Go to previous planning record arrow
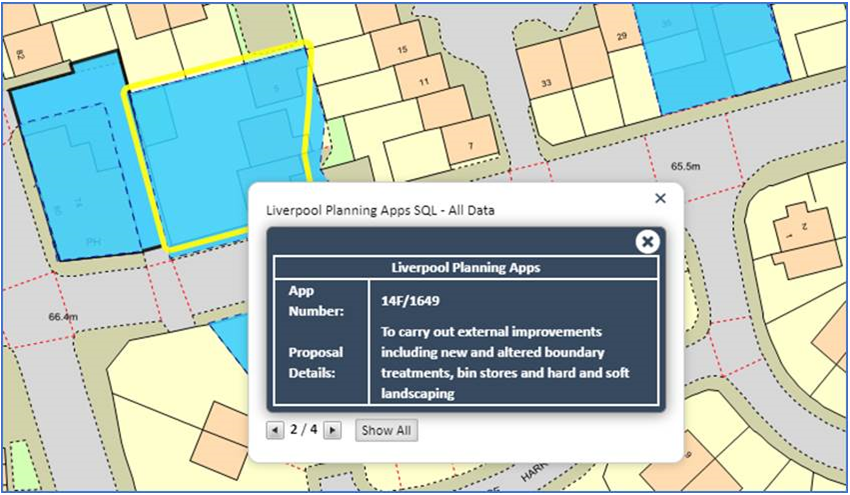Viewport: 850px width, 495px height. coord(275,430)
